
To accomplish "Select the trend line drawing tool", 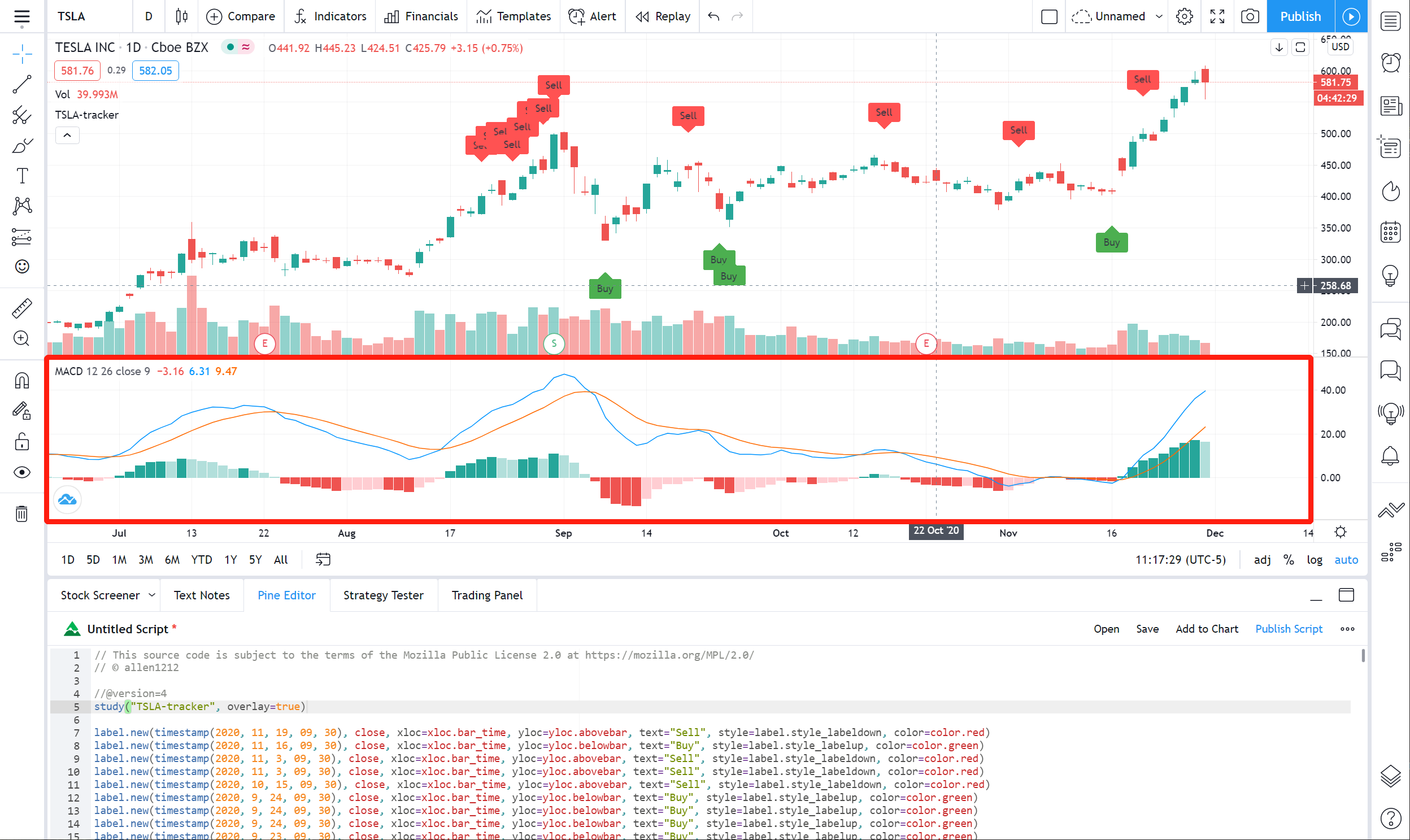I will [21, 85].
